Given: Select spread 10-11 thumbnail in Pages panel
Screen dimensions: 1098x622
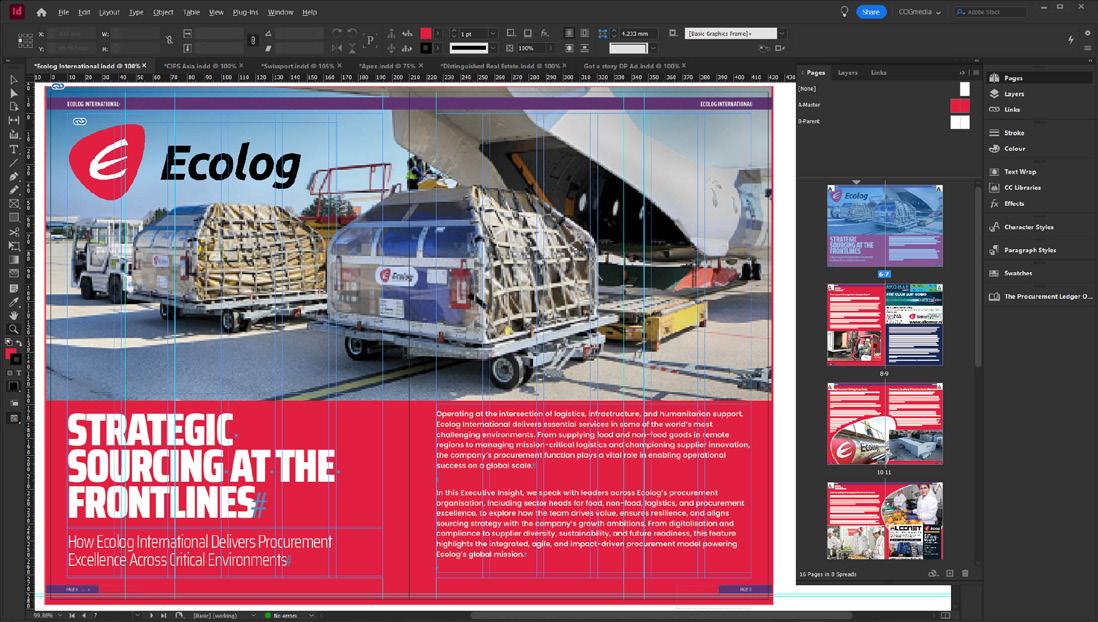Looking at the screenshot, I should click(884, 424).
